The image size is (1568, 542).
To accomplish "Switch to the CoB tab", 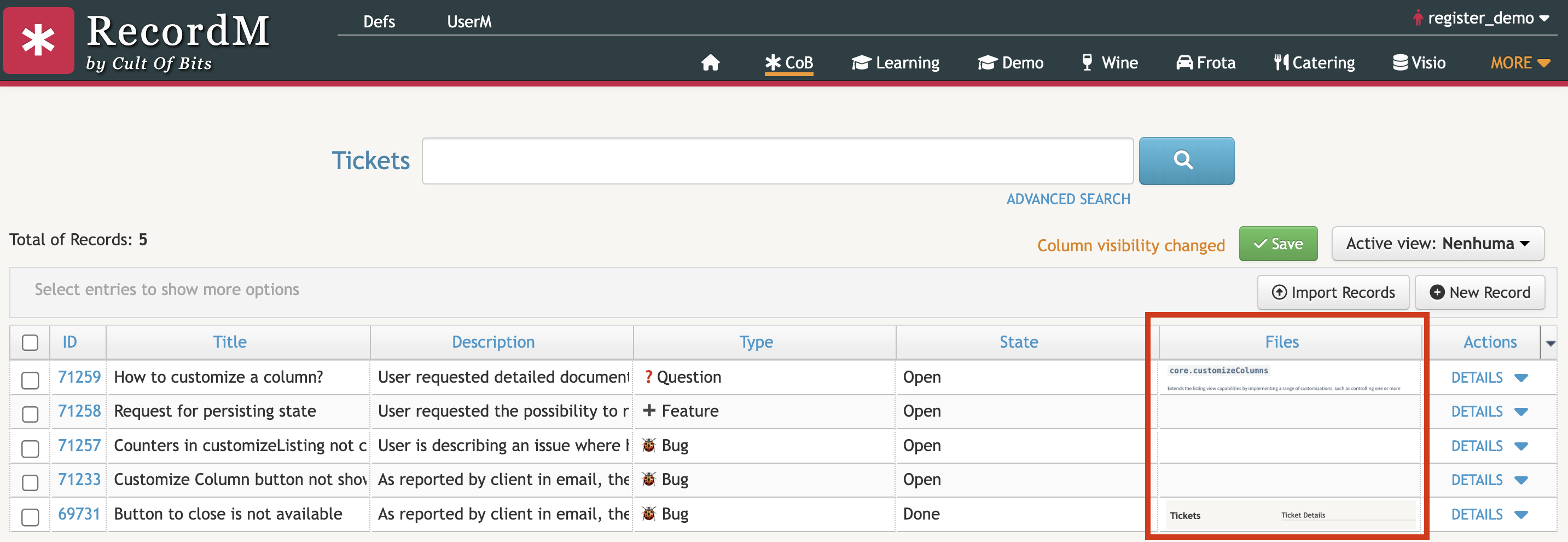I will tap(789, 63).
